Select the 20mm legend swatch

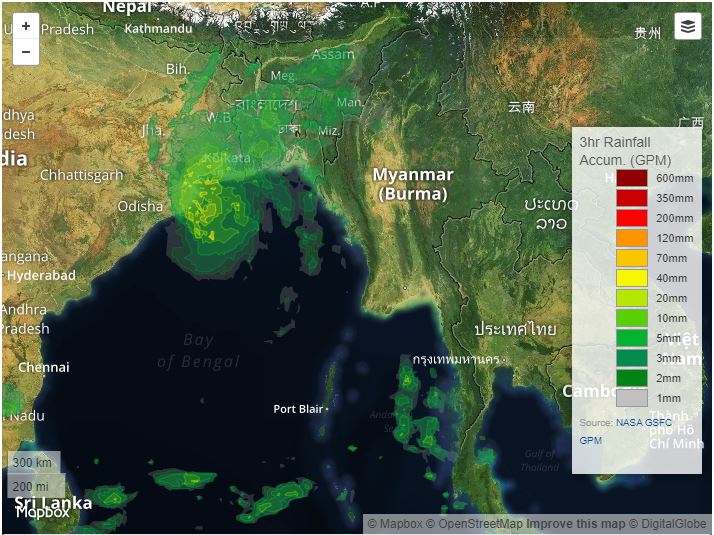pos(632,298)
